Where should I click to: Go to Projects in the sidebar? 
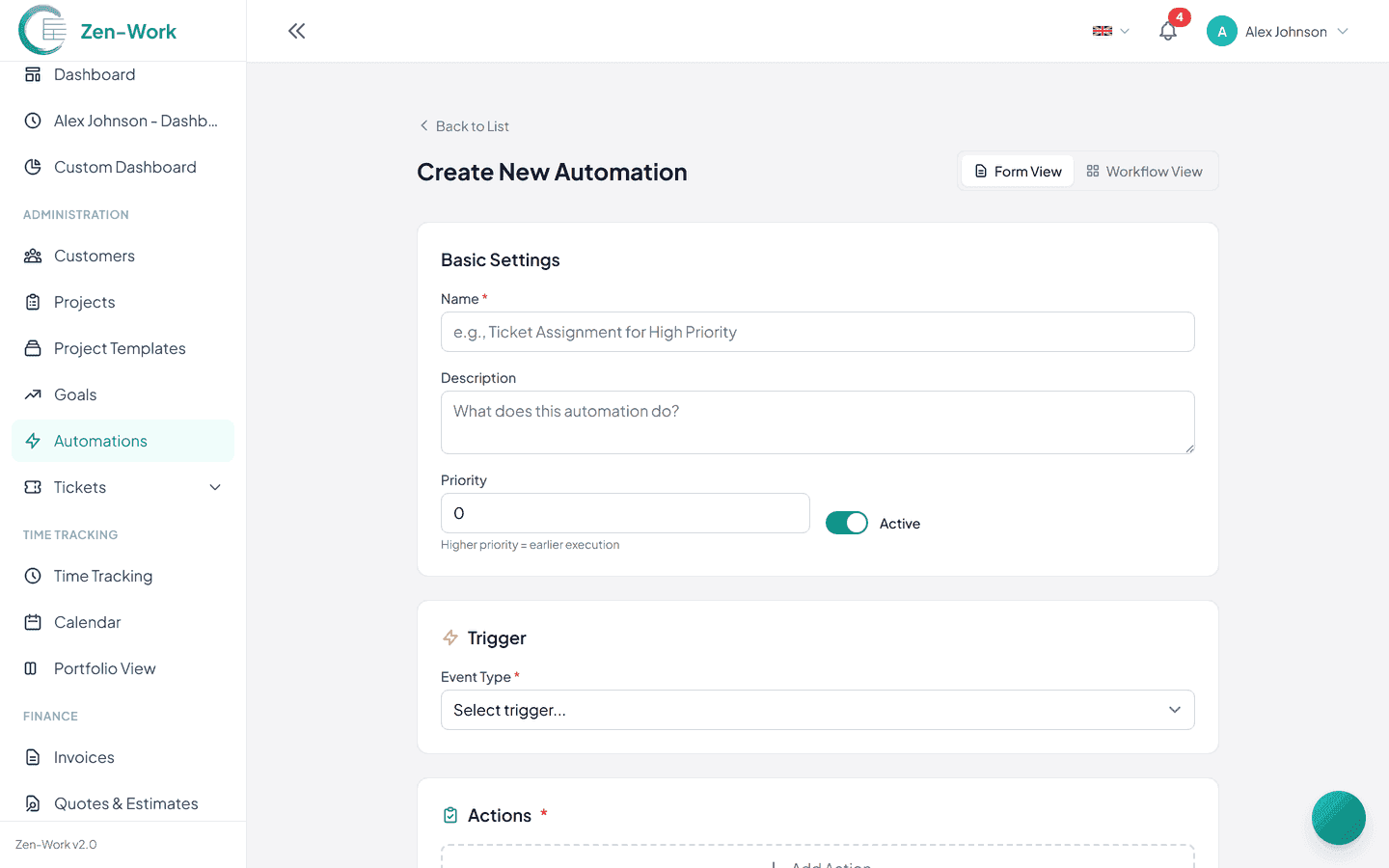tap(123, 302)
